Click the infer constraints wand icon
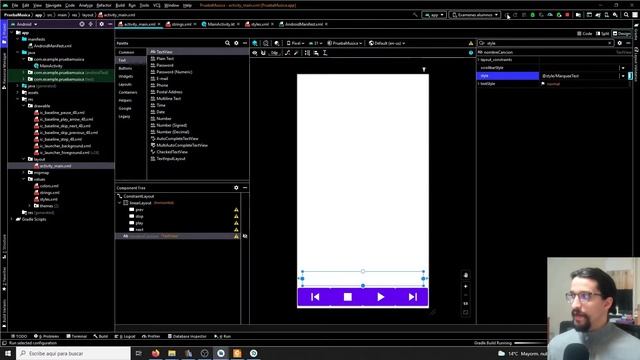 point(296,53)
